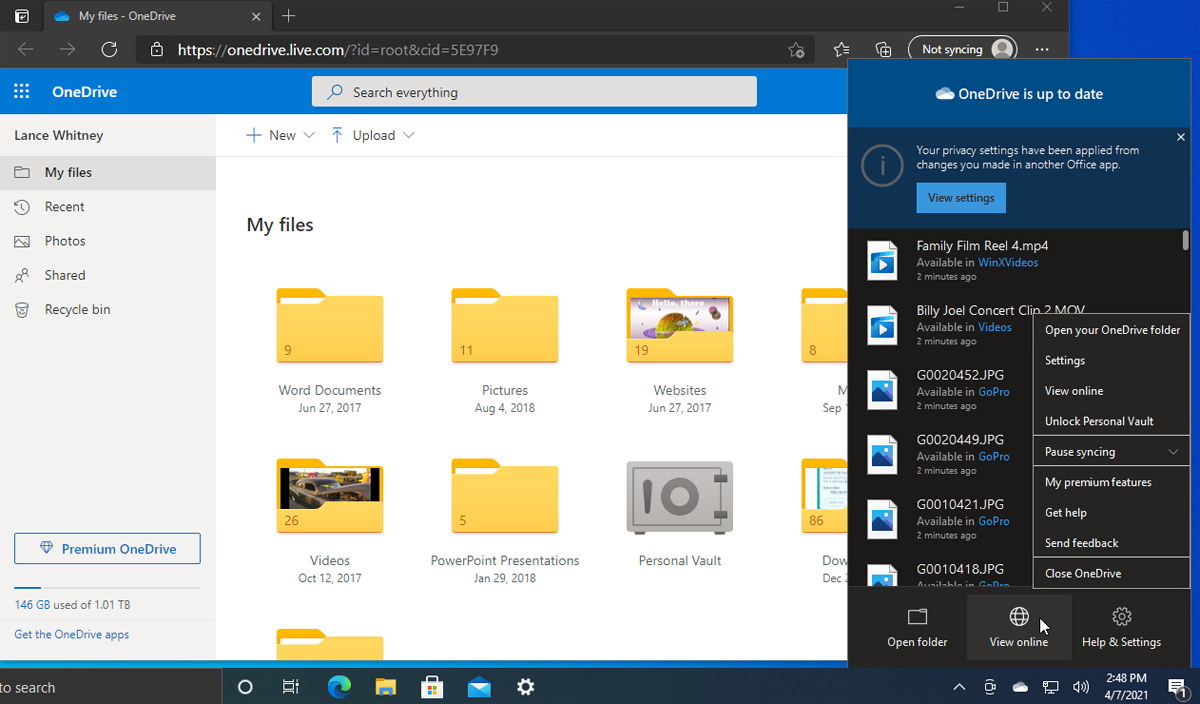Open the Edge Collections icon
The width and height of the screenshot is (1200, 704).
tap(883, 49)
